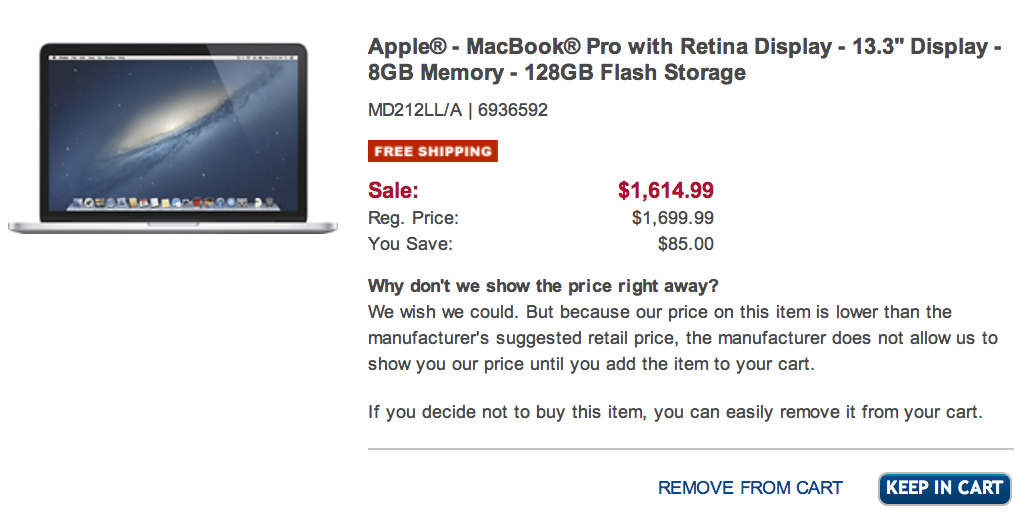Click the Keep in Cart button
The height and width of the screenshot is (528, 1032).
point(944,488)
